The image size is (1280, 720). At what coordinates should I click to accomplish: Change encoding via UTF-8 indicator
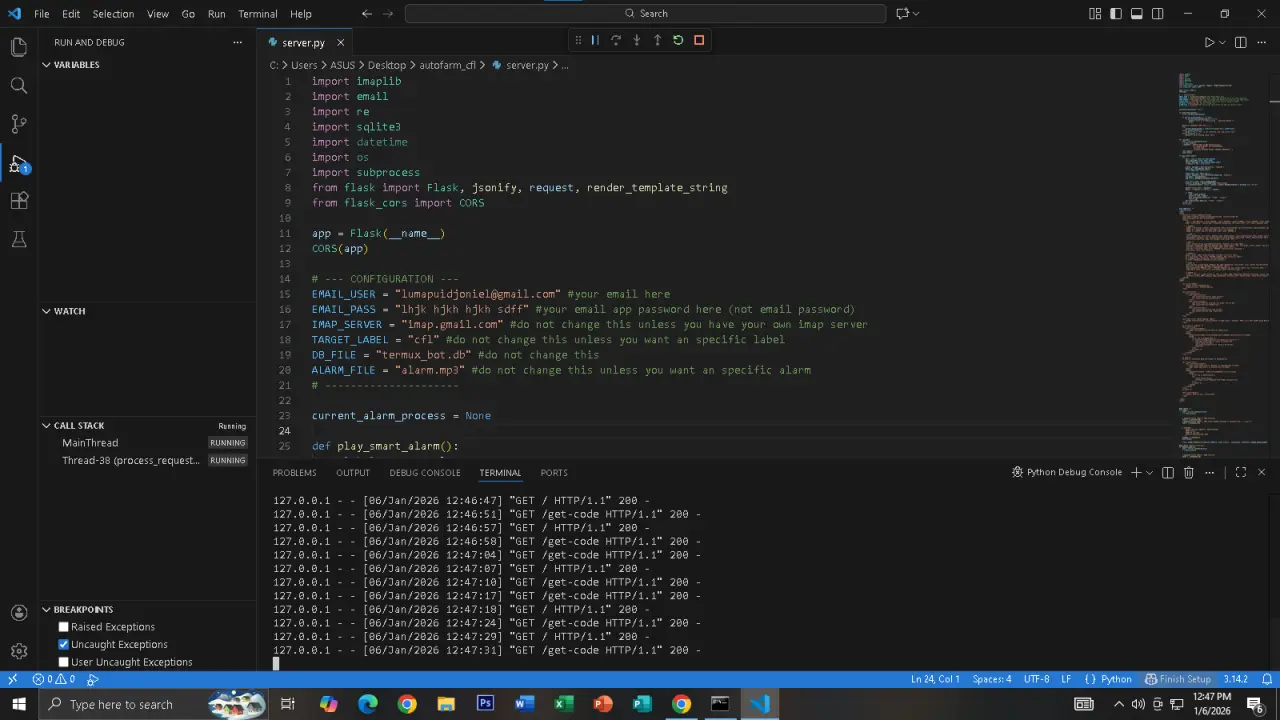pyautogui.click(x=1036, y=679)
